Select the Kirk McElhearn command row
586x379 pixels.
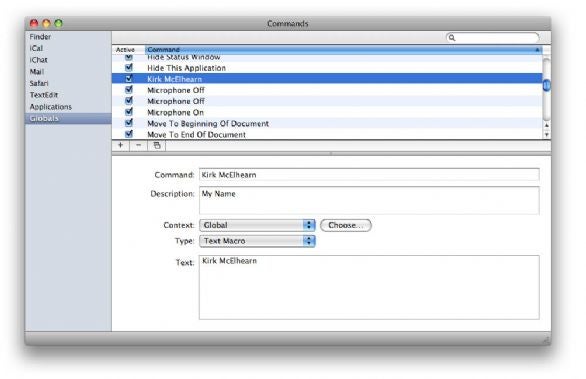point(327,78)
